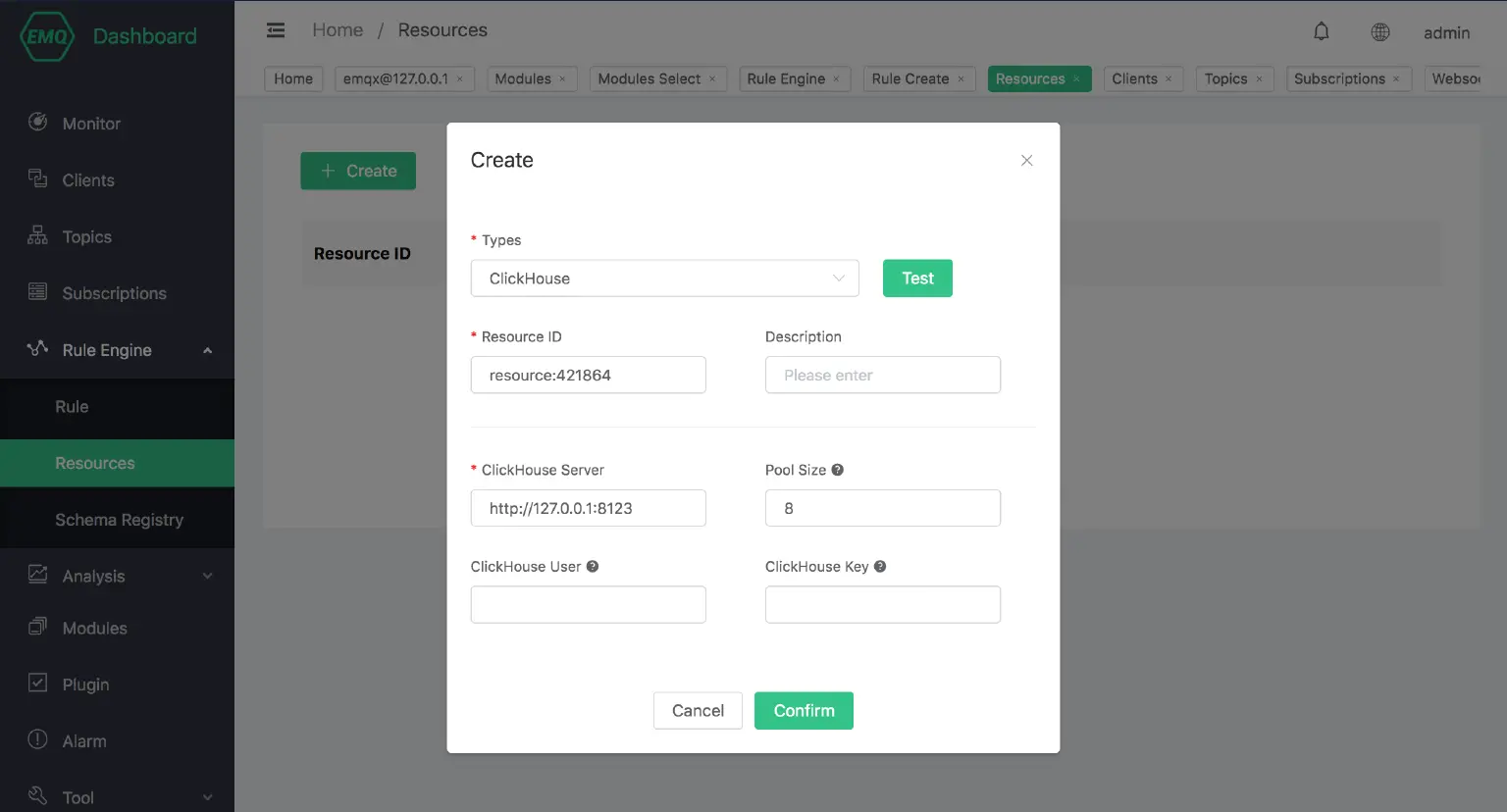Focus the Description input field
This screenshot has height=812, width=1507.
882,375
